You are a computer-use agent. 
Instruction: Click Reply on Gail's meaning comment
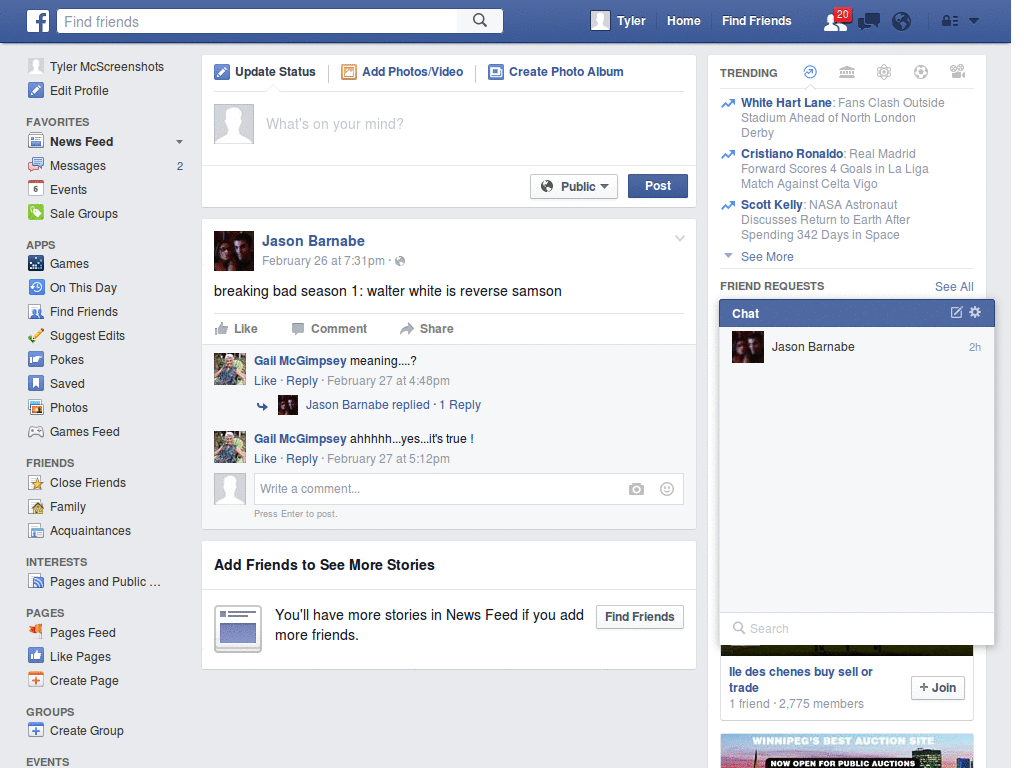tap(302, 381)
